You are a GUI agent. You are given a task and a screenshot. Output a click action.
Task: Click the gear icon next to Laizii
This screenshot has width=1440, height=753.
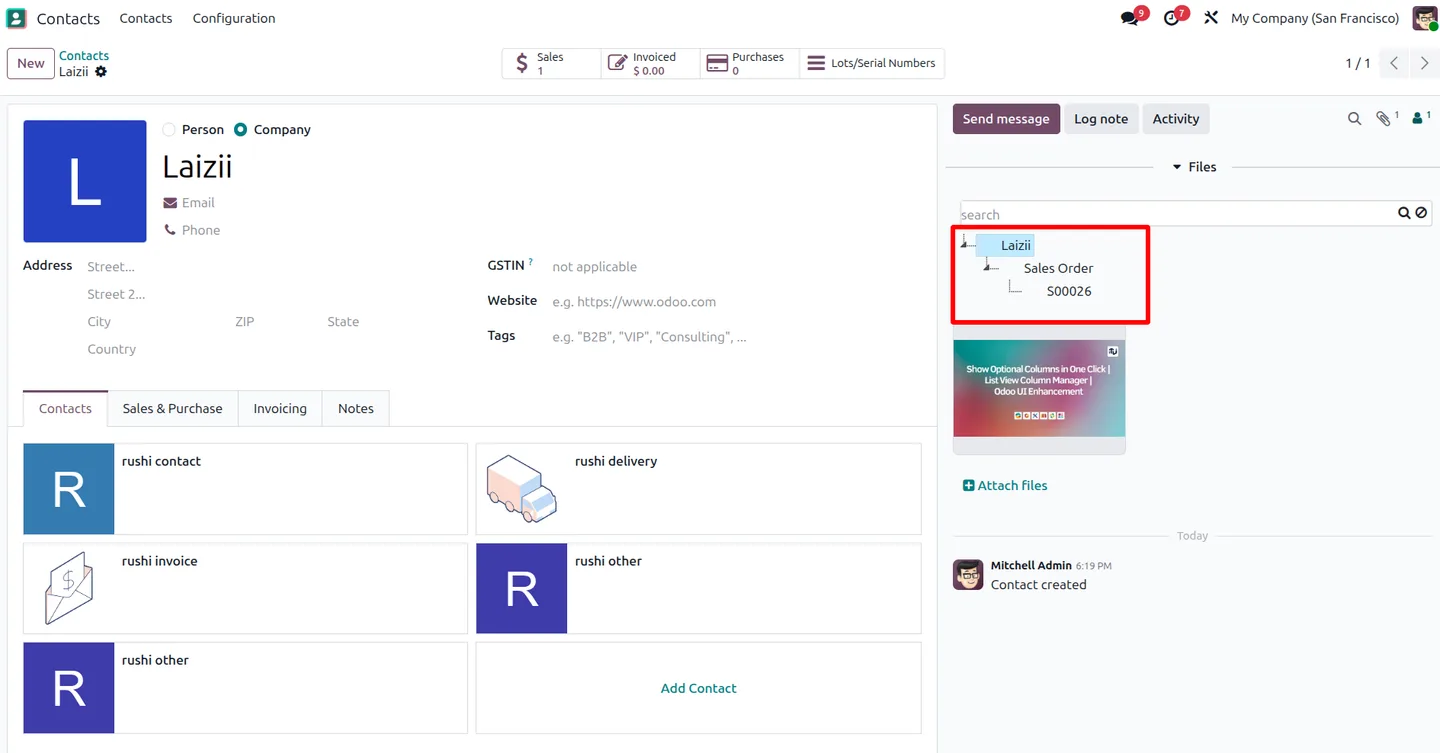point(101,72)
